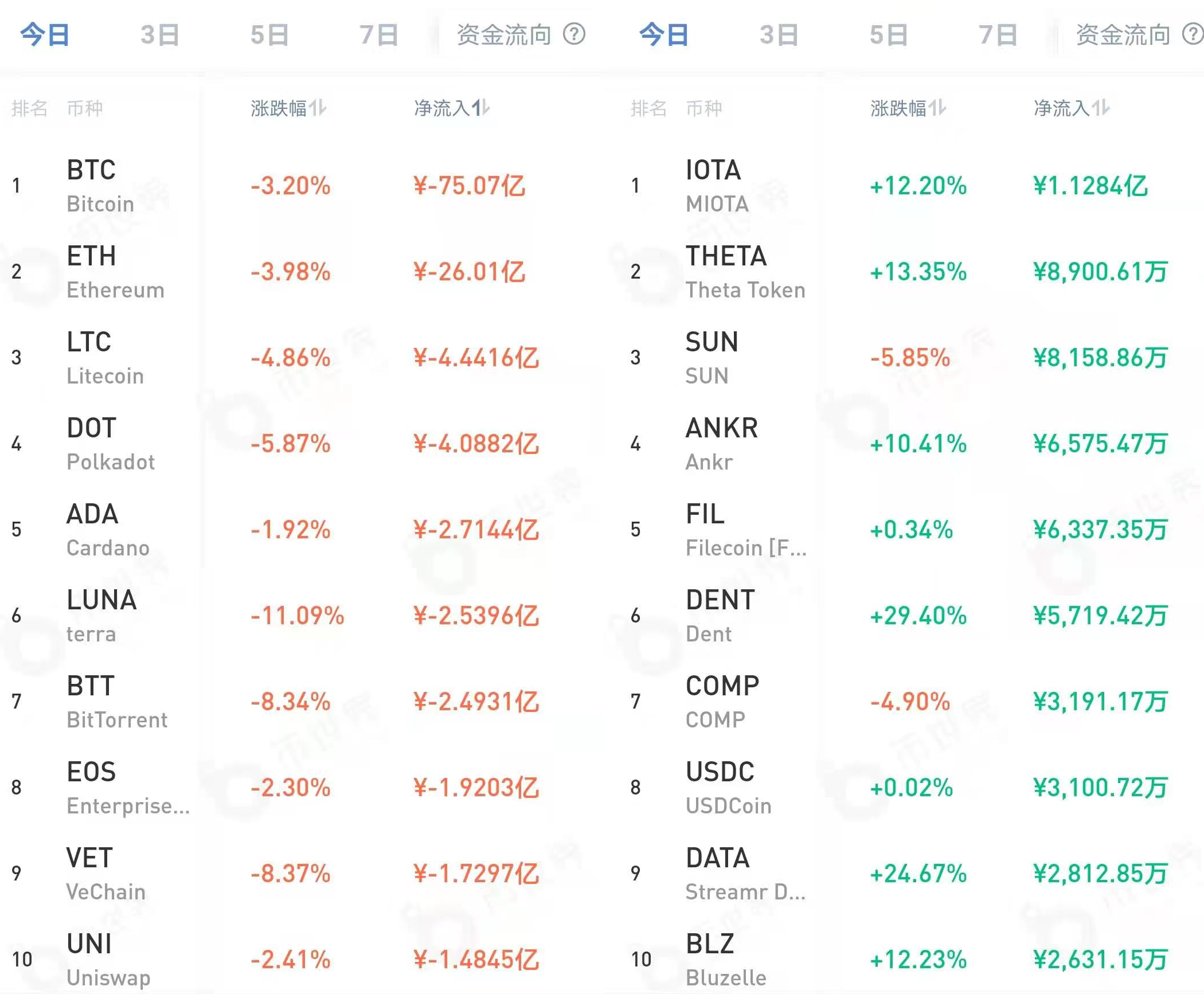1204x994 pixels.
Task: Switch left panel to 3日 view
Action: point(159,34)
